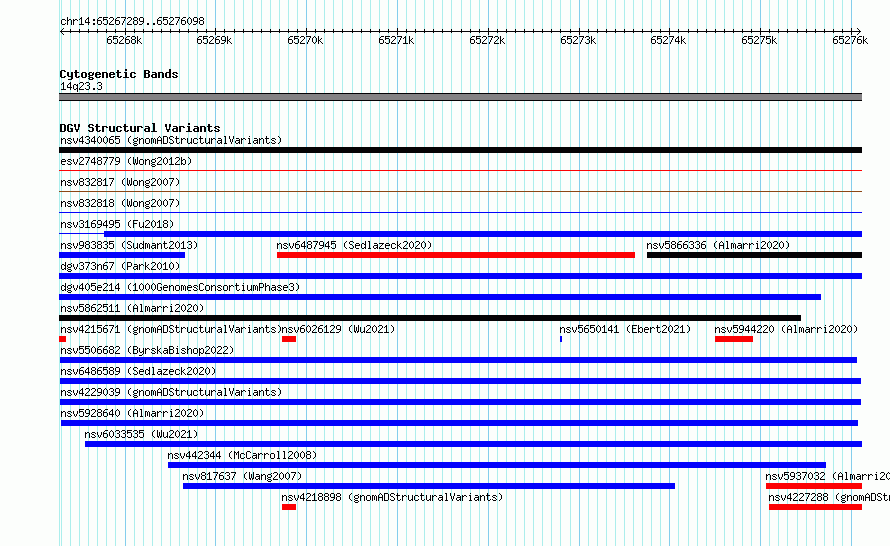The height and width of the screenshot is (546, 890).
Task: Click the nsv6486589 (Sedlazeck2020) label
Action: [x=138, y=371]
